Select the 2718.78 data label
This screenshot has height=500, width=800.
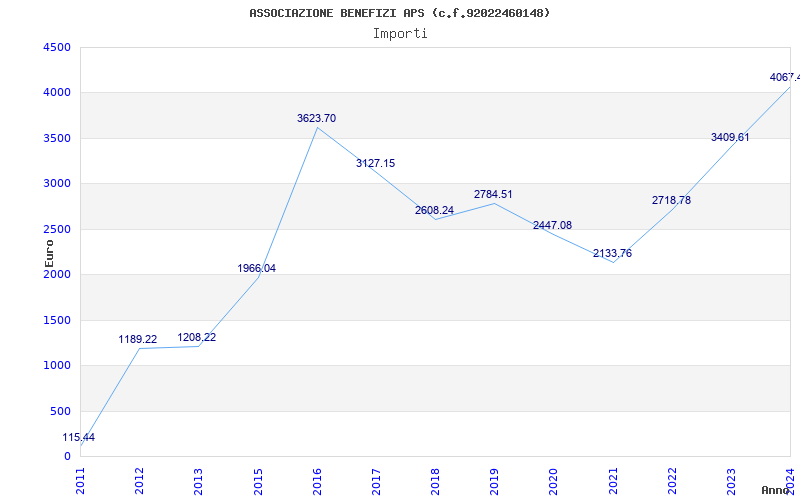[x=671, y=200]
